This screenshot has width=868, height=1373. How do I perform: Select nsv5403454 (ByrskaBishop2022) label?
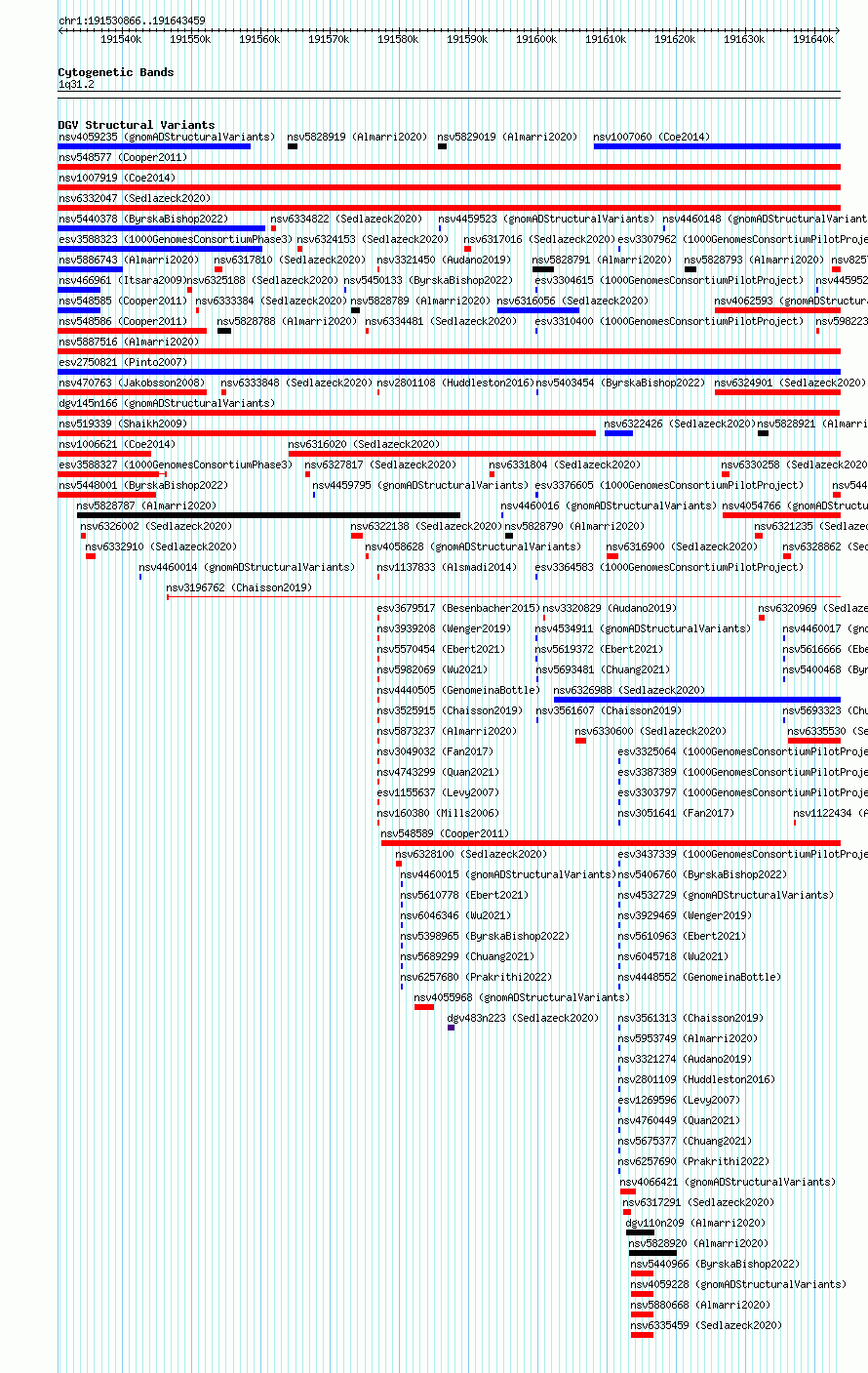620,383
